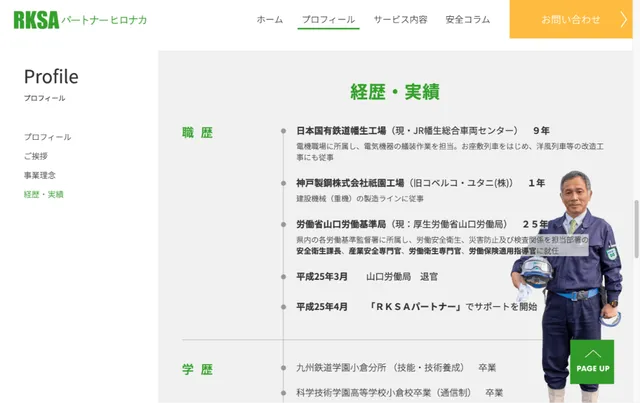Click the PAGE UP button

(592, 362)
